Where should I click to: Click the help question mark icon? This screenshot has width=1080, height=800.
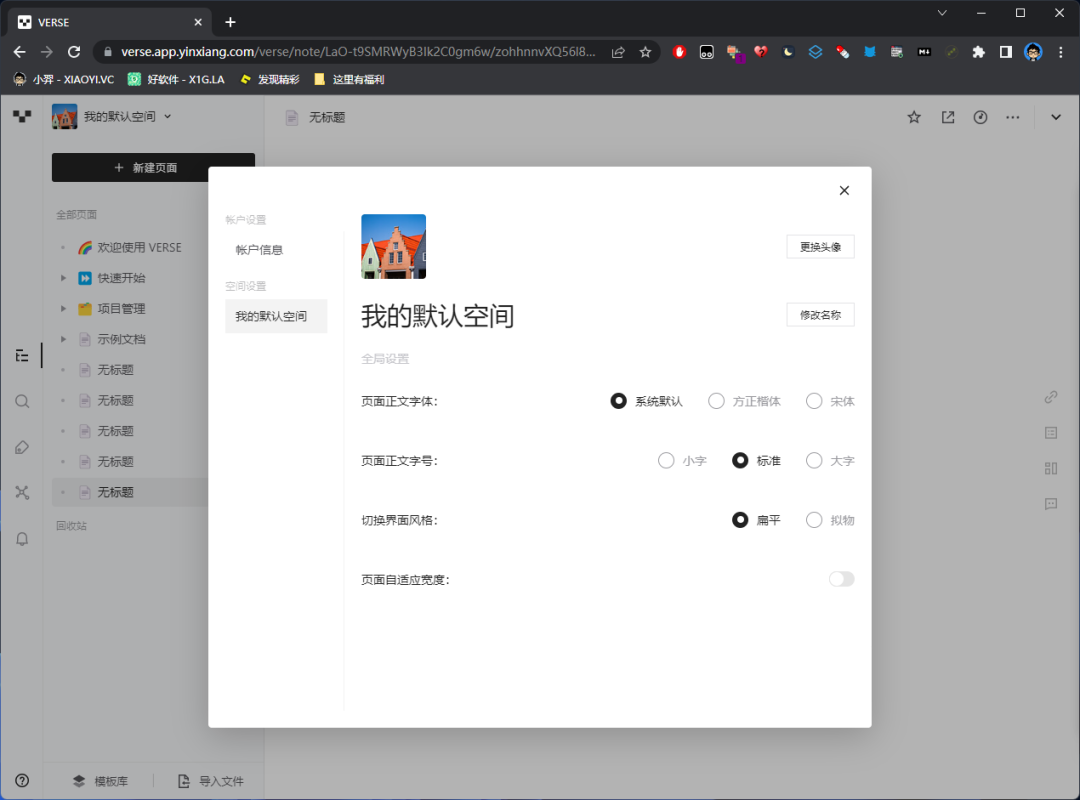pyautogui.click(x=22, y=780)
